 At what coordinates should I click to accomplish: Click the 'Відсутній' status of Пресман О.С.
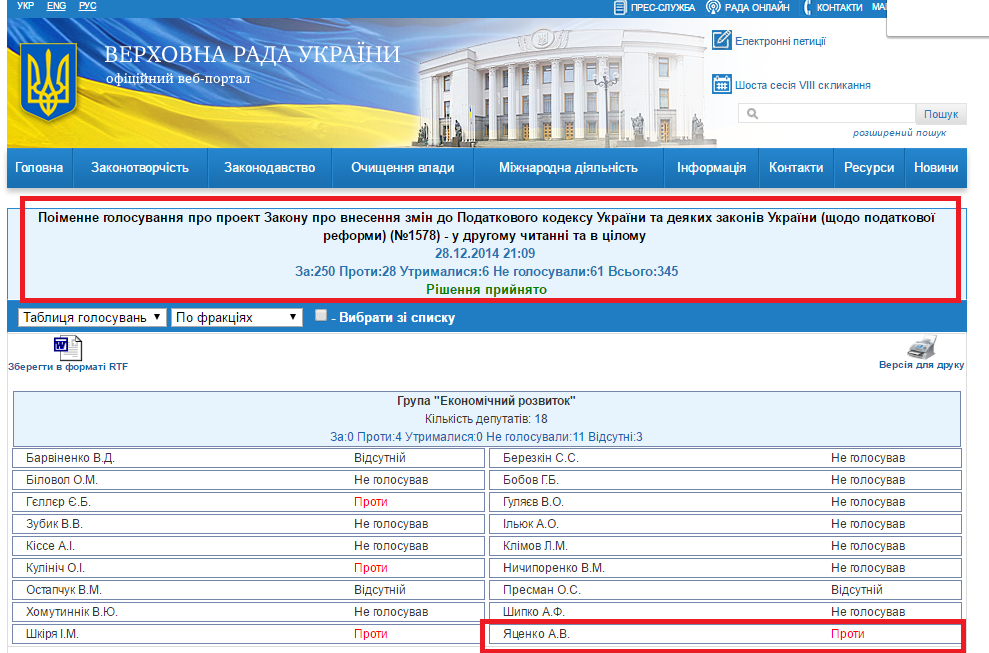[857, 591]
